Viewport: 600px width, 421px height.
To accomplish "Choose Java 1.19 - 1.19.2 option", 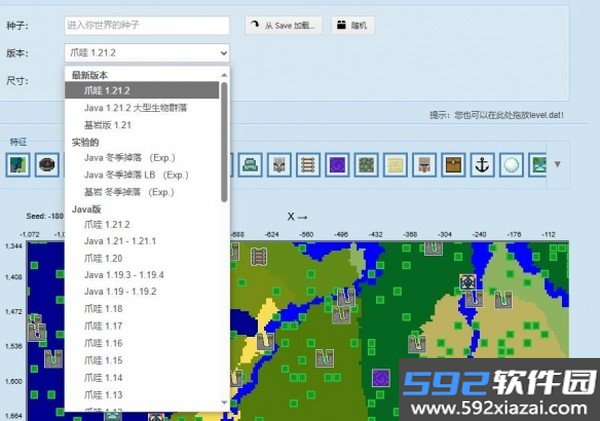I will pyautogui.click(x=142, y=292).
